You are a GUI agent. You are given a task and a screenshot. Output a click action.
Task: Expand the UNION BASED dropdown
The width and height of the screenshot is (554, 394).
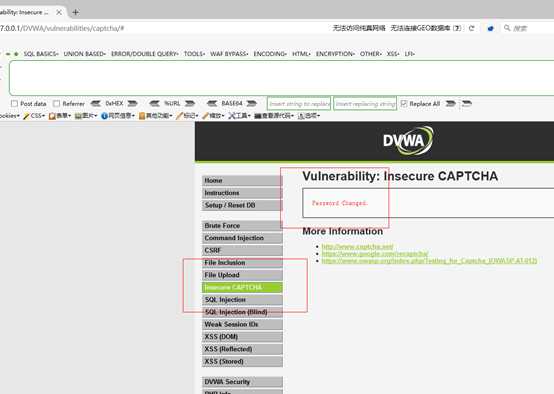point(85,54)
